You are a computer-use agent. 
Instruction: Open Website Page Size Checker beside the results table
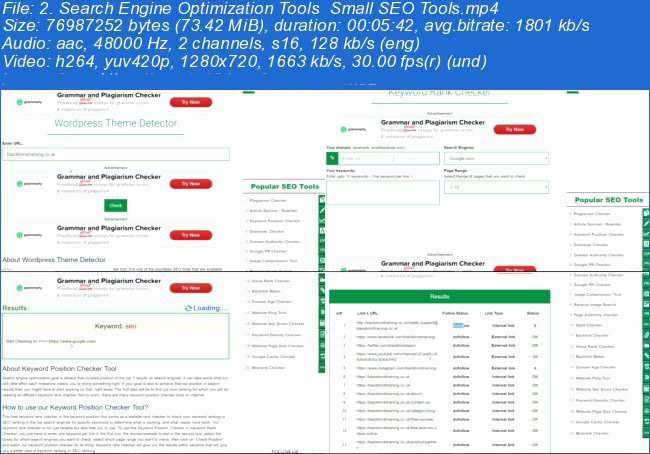pyautogui.click(x=601, y=411)
